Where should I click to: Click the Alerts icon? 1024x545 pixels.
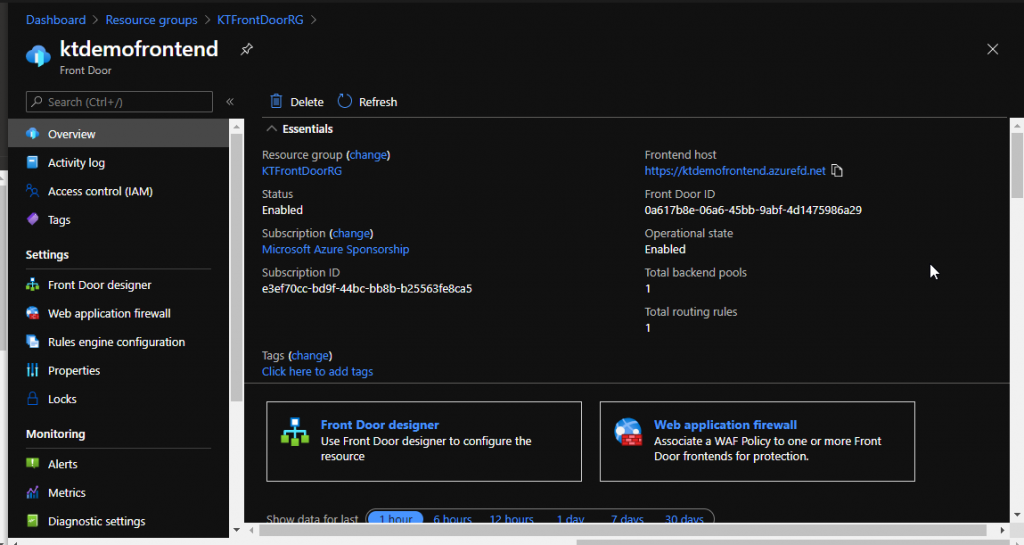pos(33,463)
